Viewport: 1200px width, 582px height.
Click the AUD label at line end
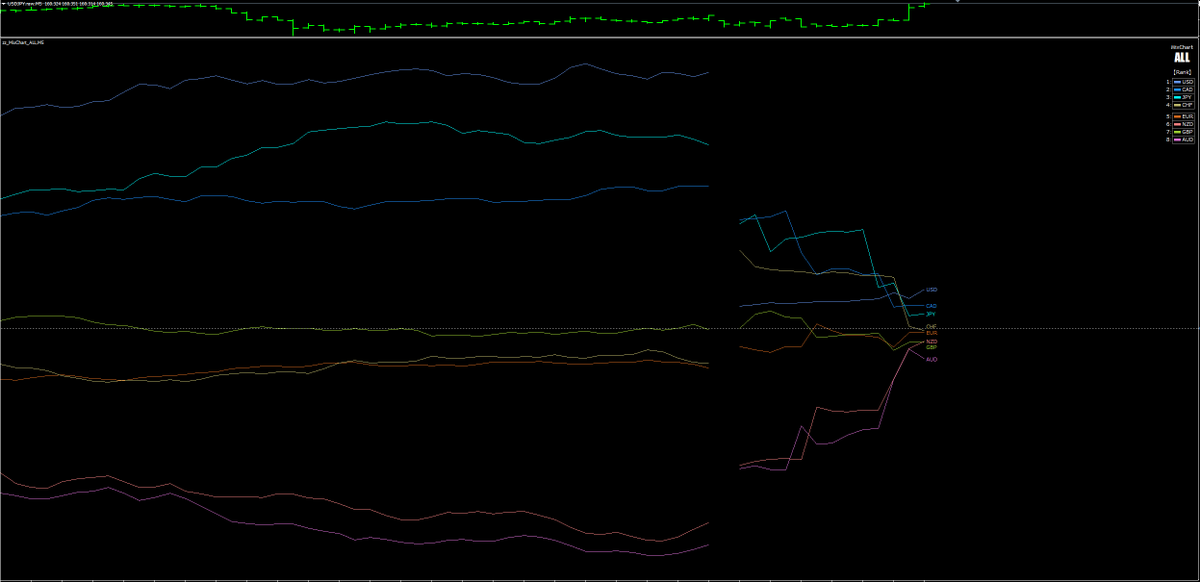[932, 359]
